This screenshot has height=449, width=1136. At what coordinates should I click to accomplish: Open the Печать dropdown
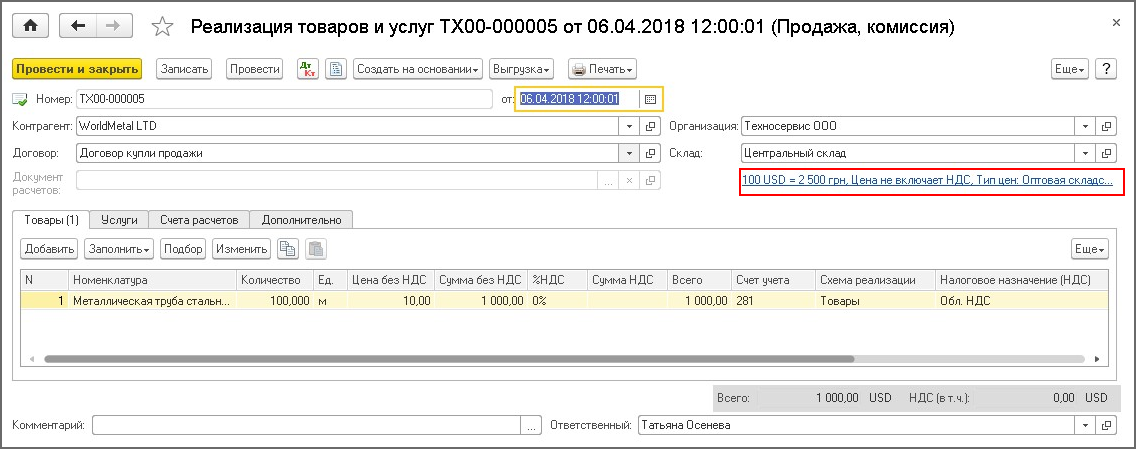602,69
